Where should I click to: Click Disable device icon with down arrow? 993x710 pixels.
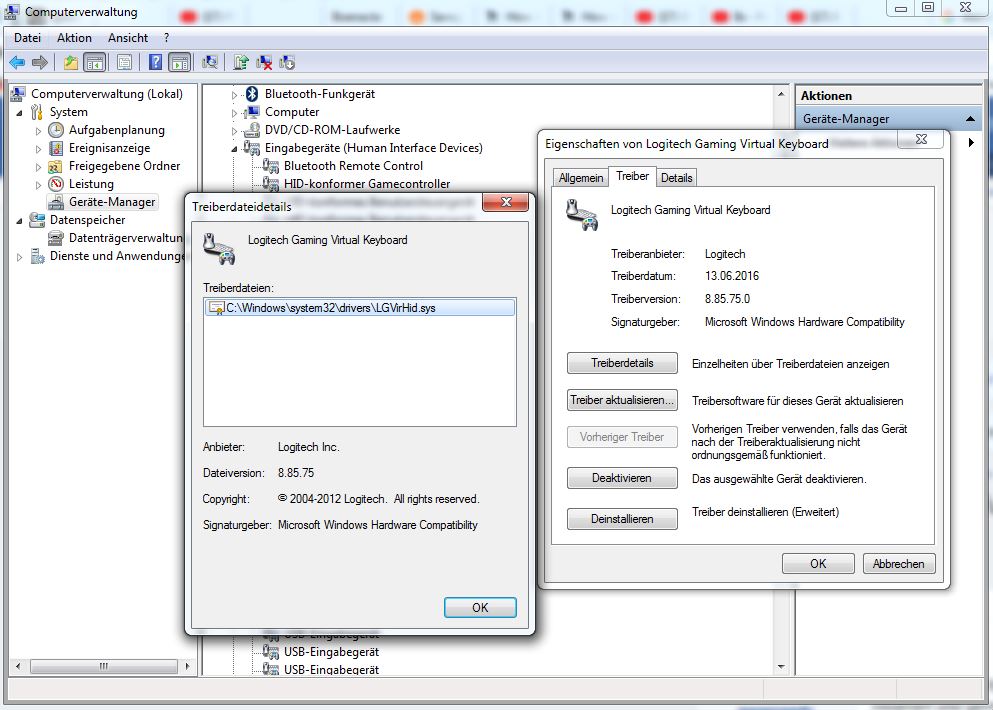[287, 62]
